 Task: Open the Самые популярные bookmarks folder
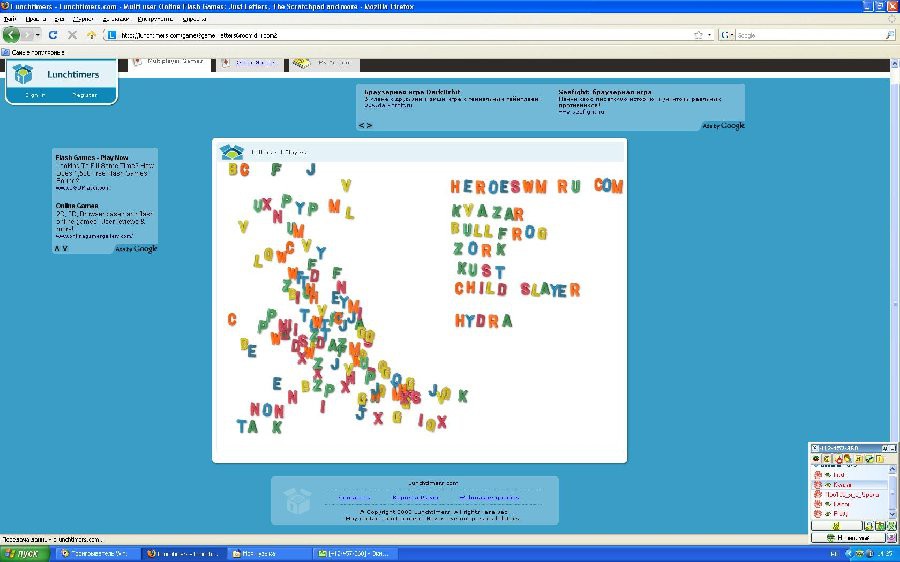33,52
